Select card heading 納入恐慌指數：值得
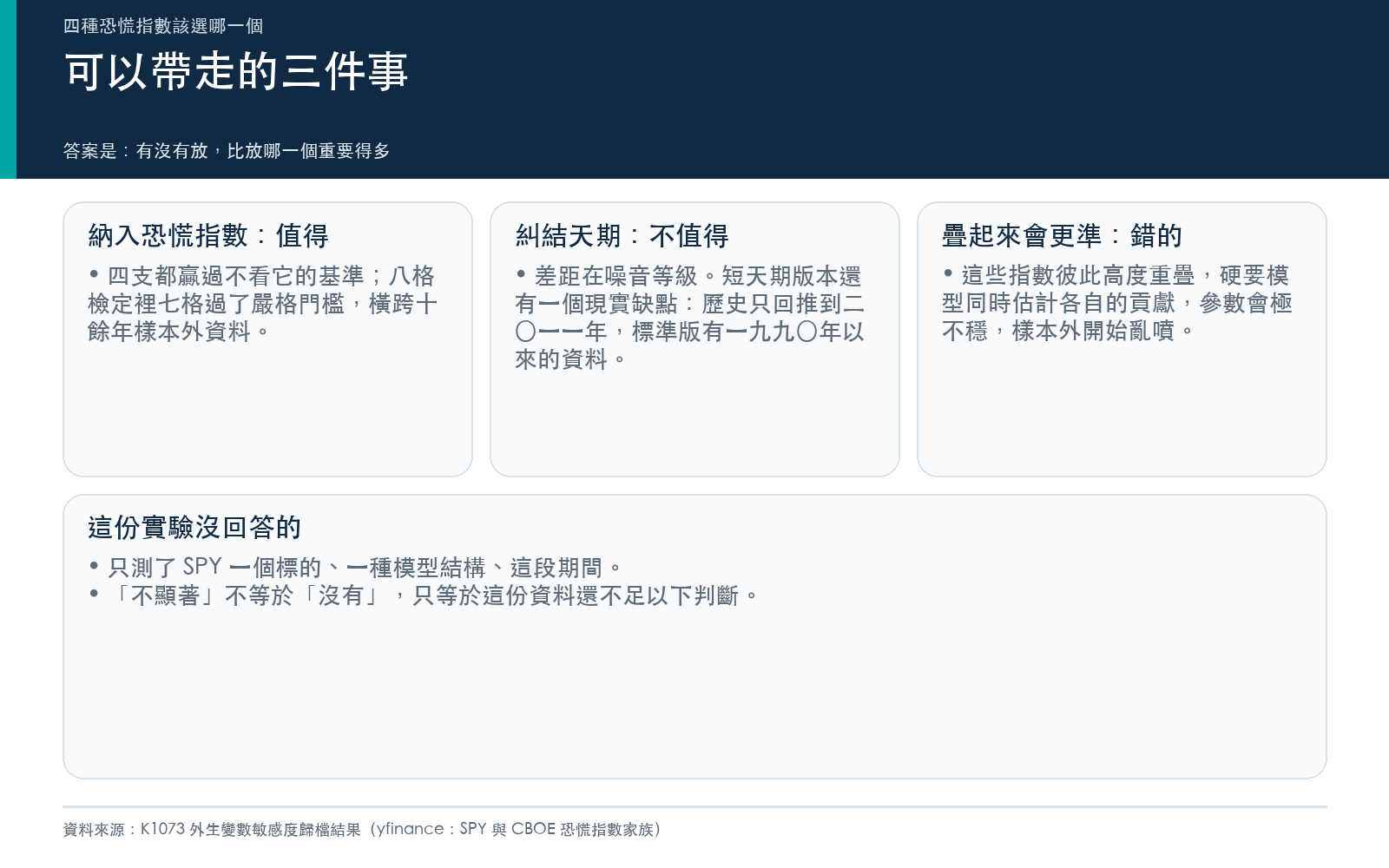Image resolution: width=1389 pixels, height=868 pixels. 208,235
